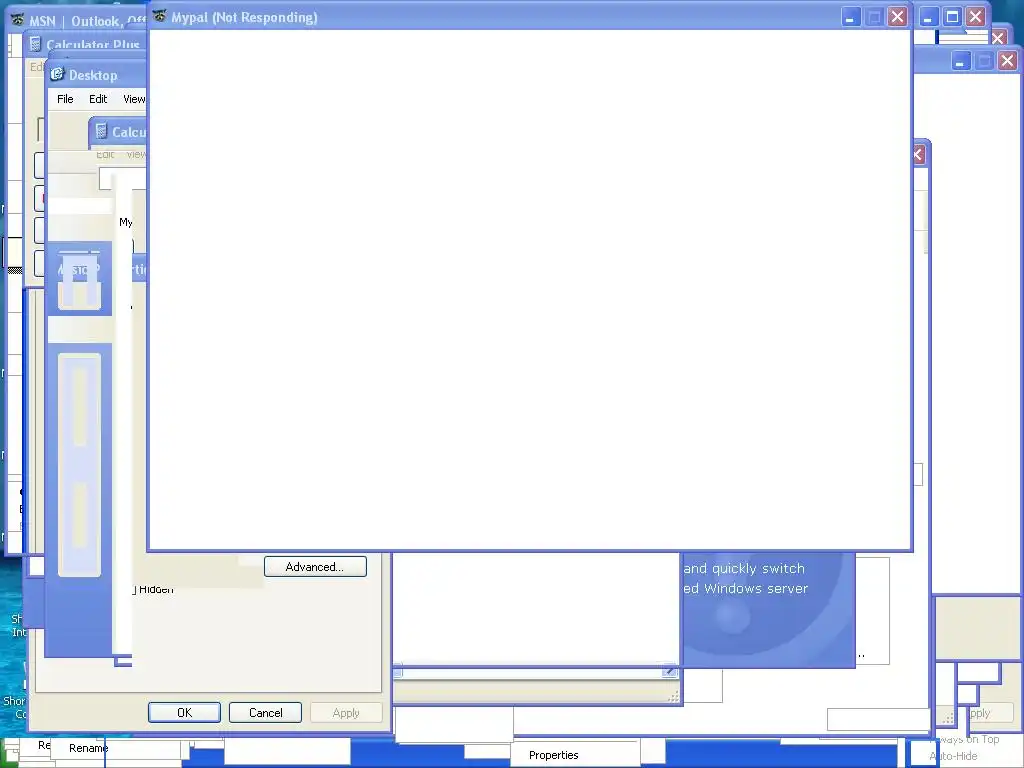Click the horizontal scrollbar right arrow
The height and width of the screenshot is (768, 1024).
coord(669,671)
